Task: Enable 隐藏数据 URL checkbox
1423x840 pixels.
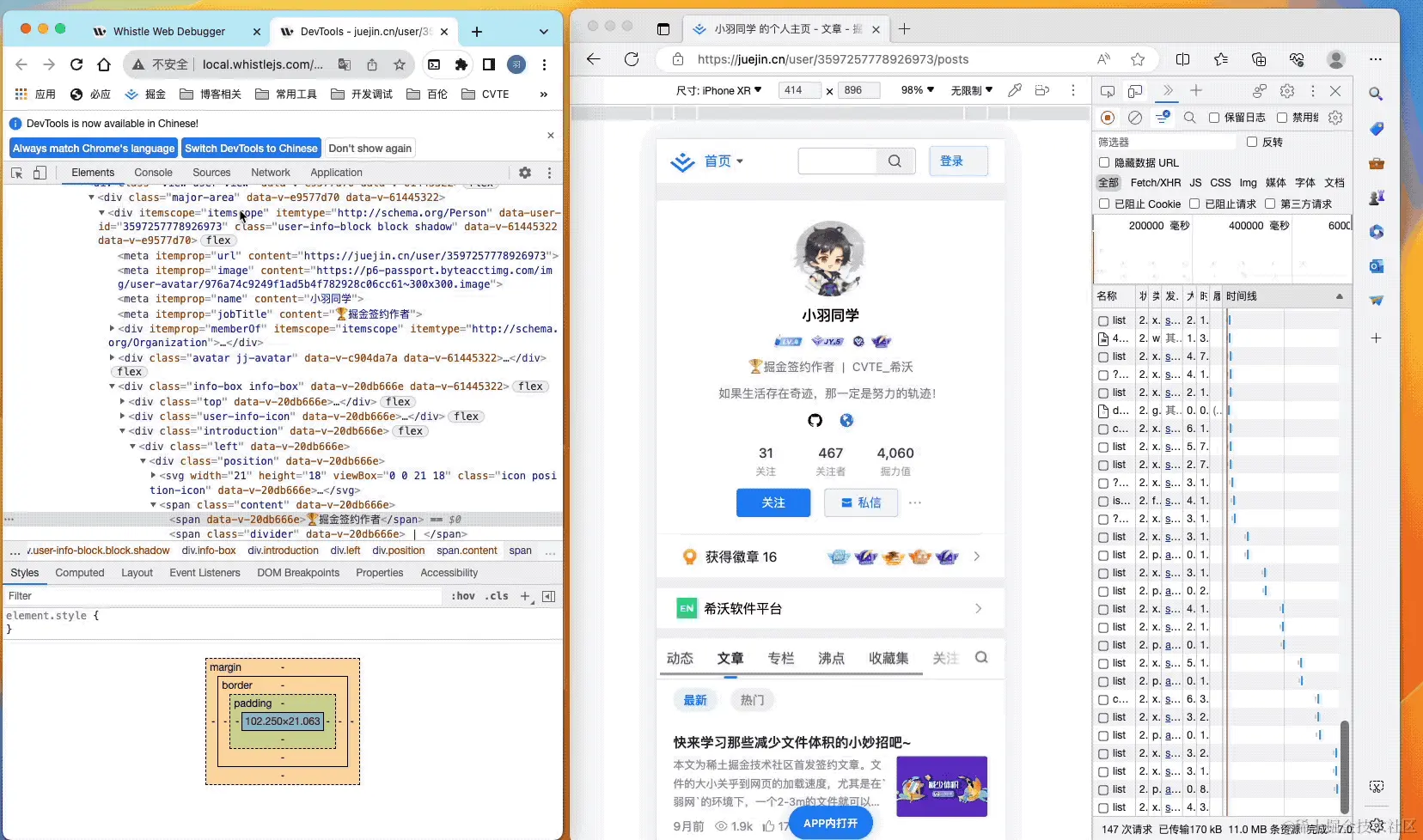Action: pyautogui.click(x=1104, y=162)
